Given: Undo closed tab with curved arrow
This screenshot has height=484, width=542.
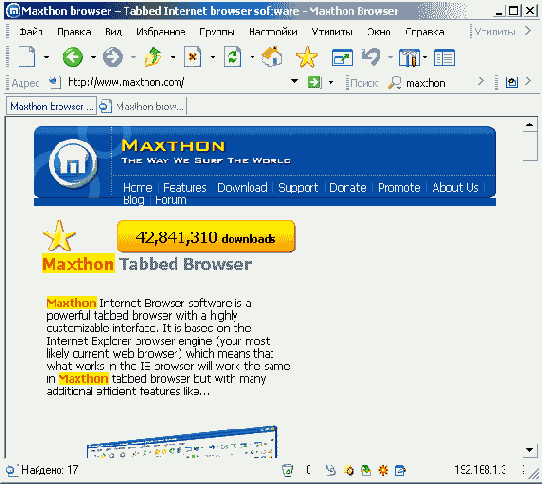Looking at the screenshot, I should 371,57.
